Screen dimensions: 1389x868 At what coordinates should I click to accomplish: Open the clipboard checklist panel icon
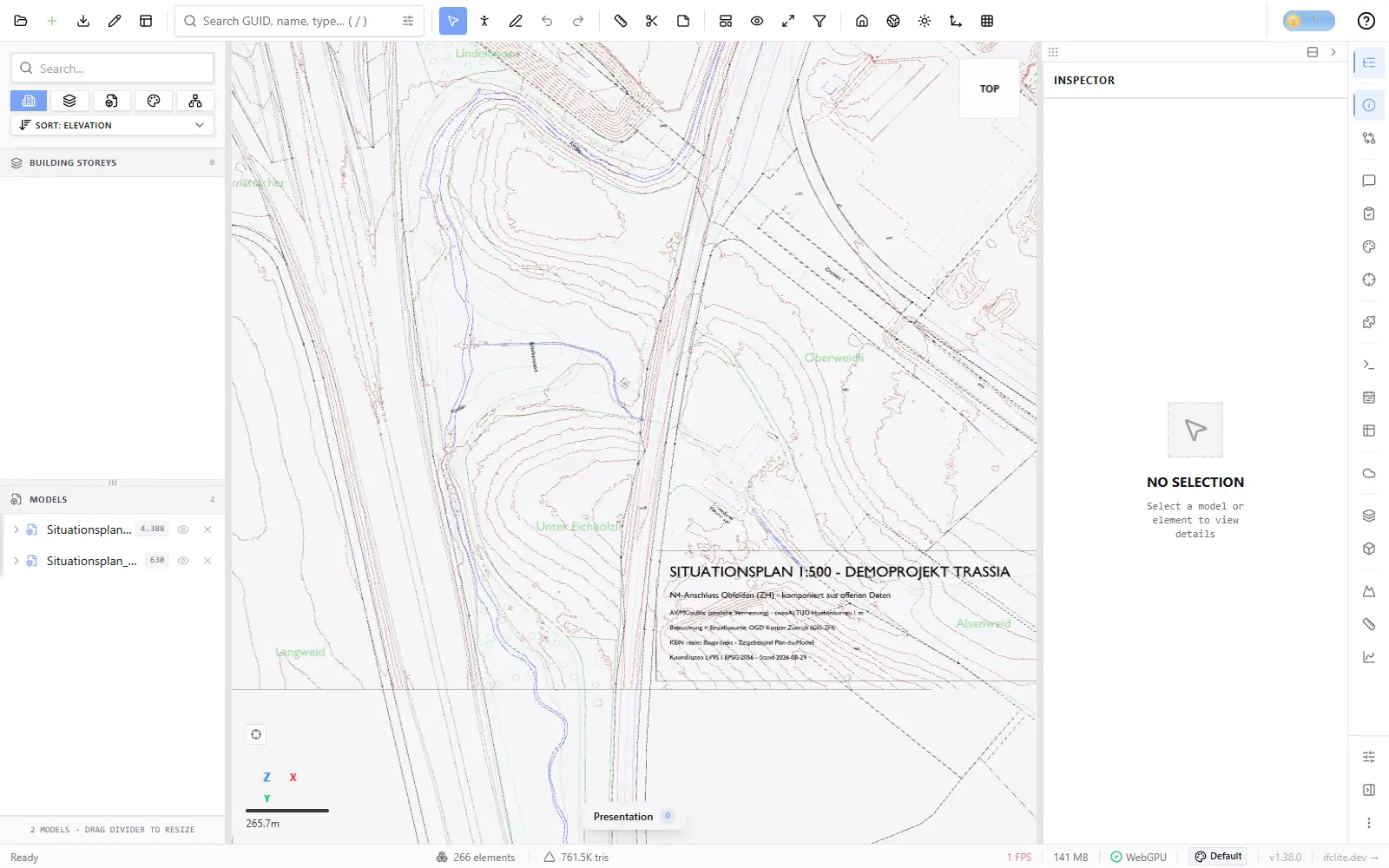[1369, 214]
